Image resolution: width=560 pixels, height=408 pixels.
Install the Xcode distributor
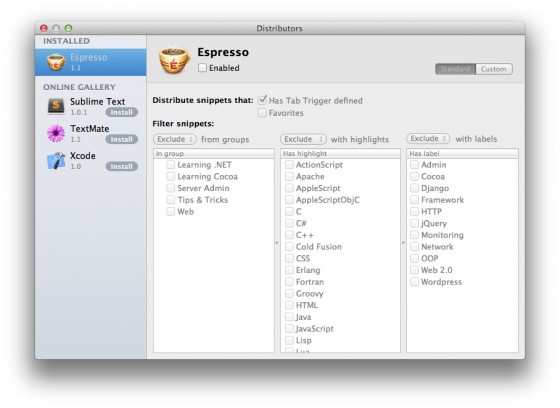coord(121,166)
